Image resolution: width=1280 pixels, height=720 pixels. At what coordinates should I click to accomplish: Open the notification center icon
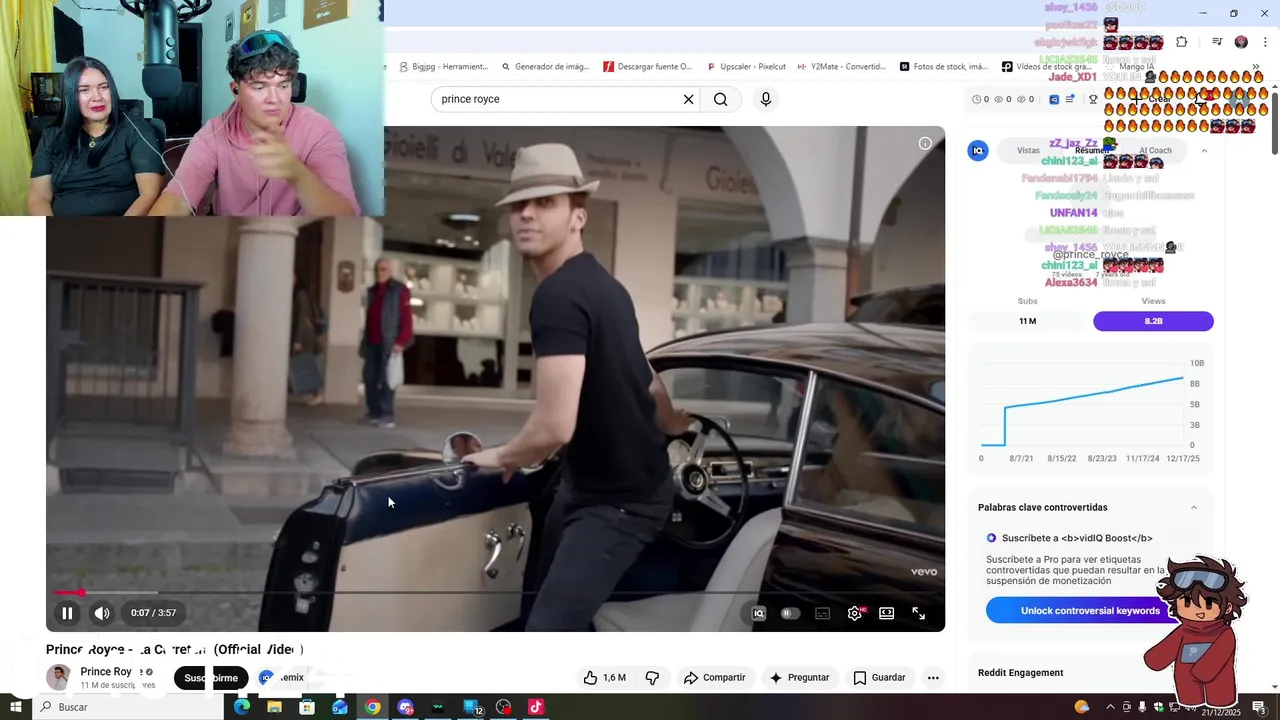pos(1259,707)
